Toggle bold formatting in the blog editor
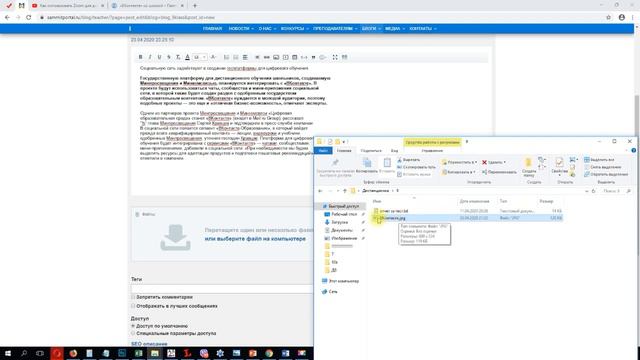 point(140,57)
